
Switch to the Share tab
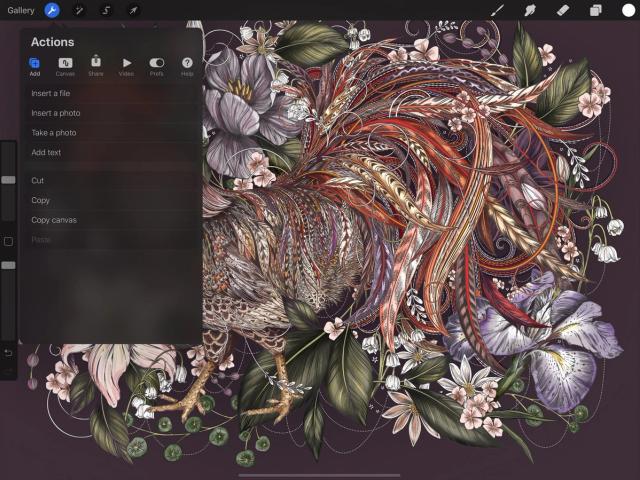[96, 66]
